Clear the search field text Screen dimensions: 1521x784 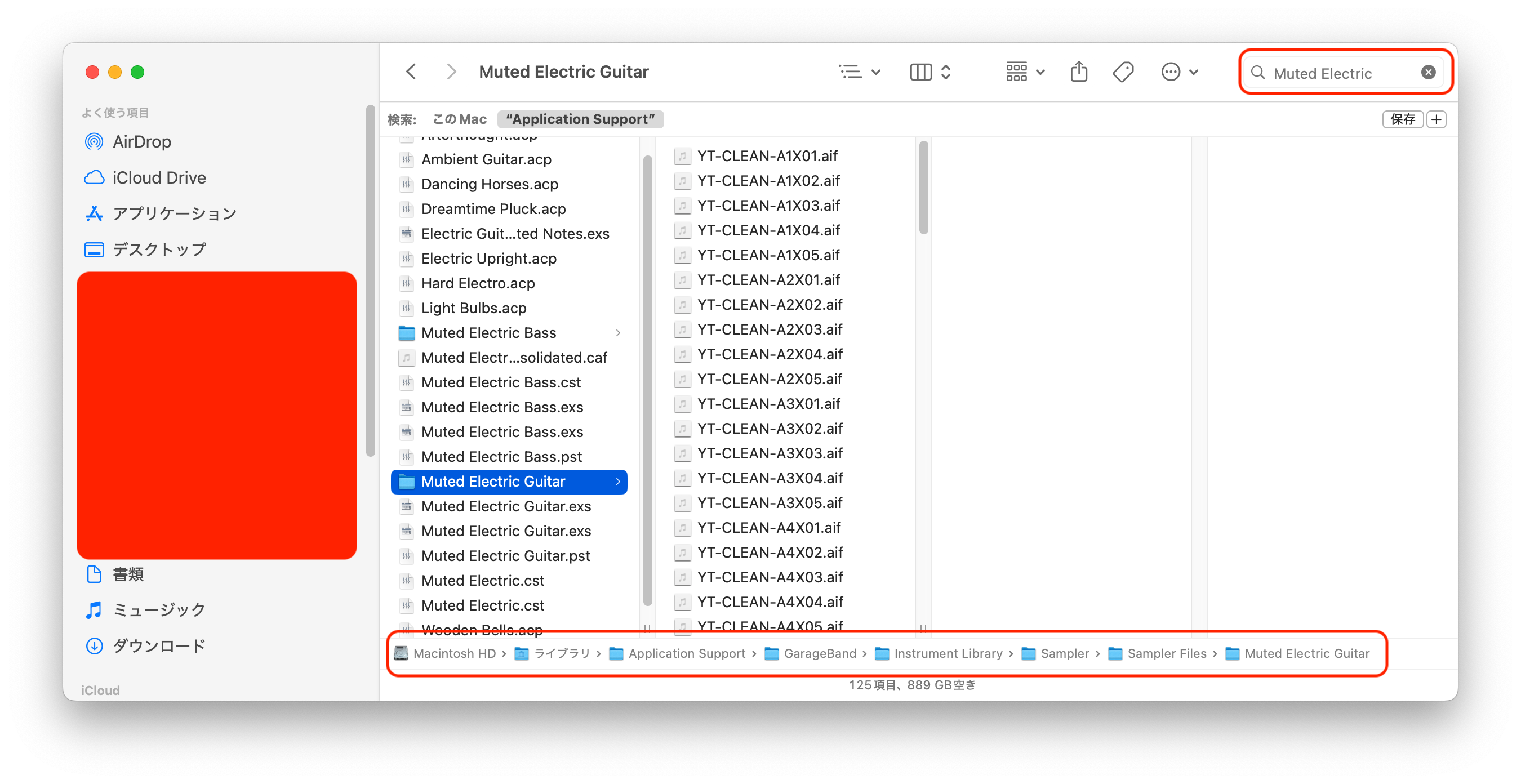coord(1427,73)
